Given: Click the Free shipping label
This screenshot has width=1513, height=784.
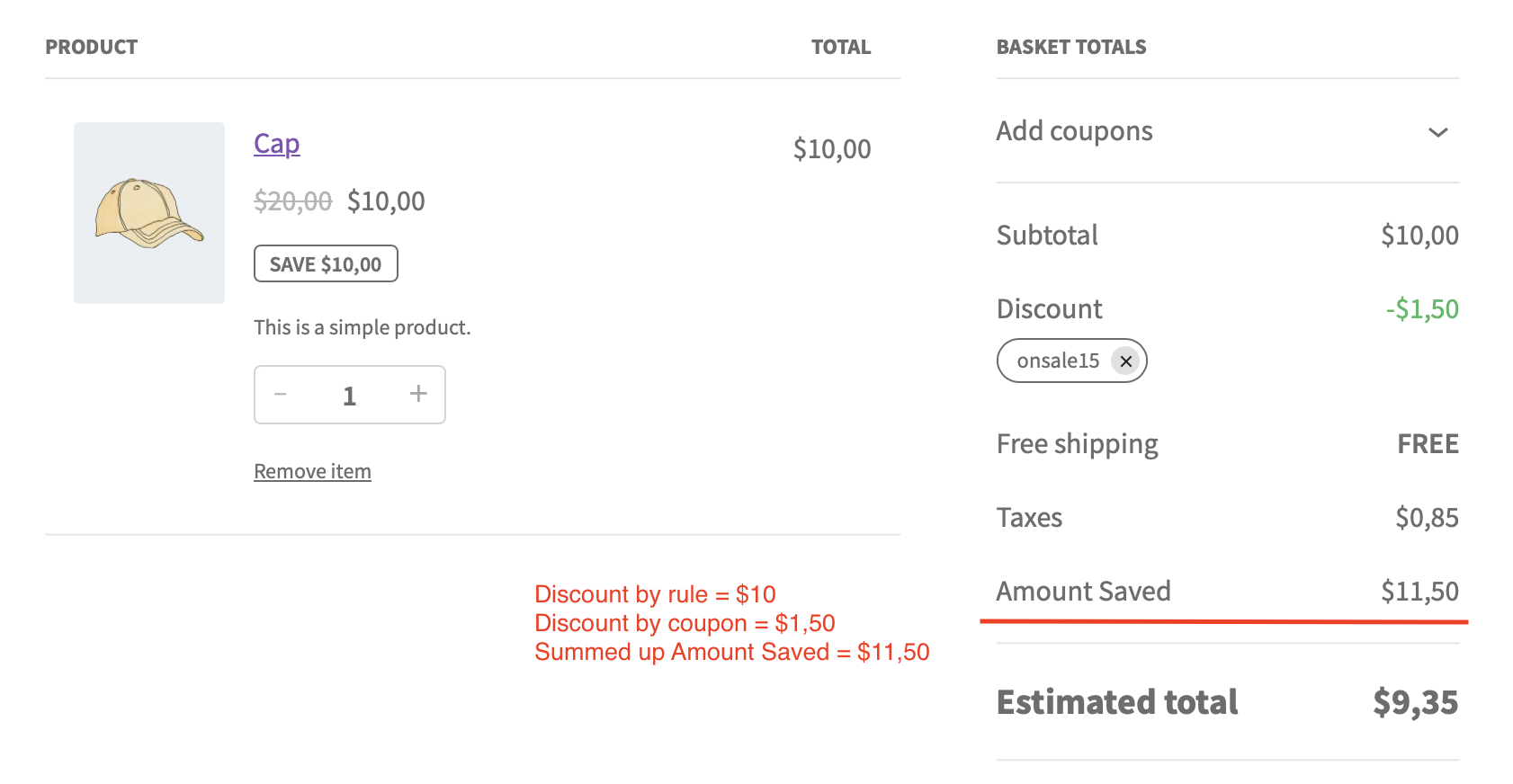Looking at the screenshot, I should pos(1077,444).
